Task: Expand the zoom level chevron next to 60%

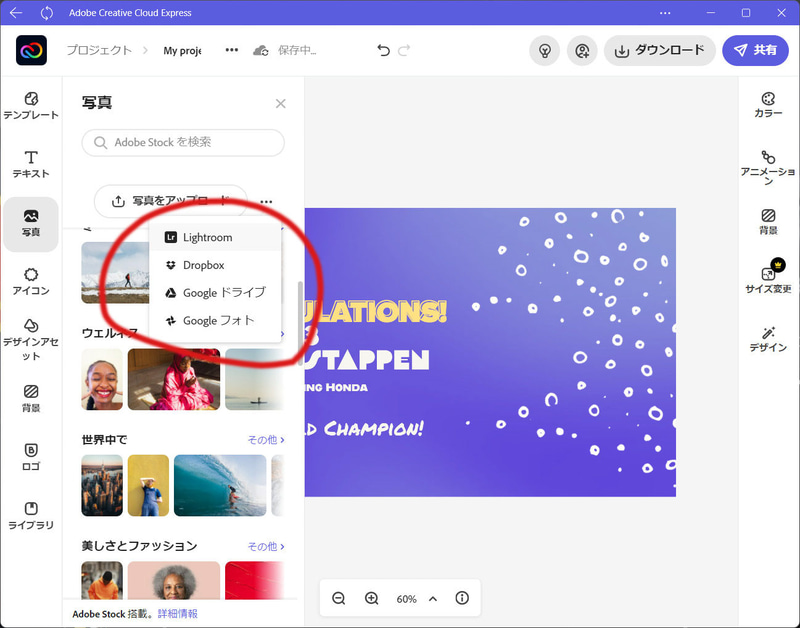Action: (433, 598)
